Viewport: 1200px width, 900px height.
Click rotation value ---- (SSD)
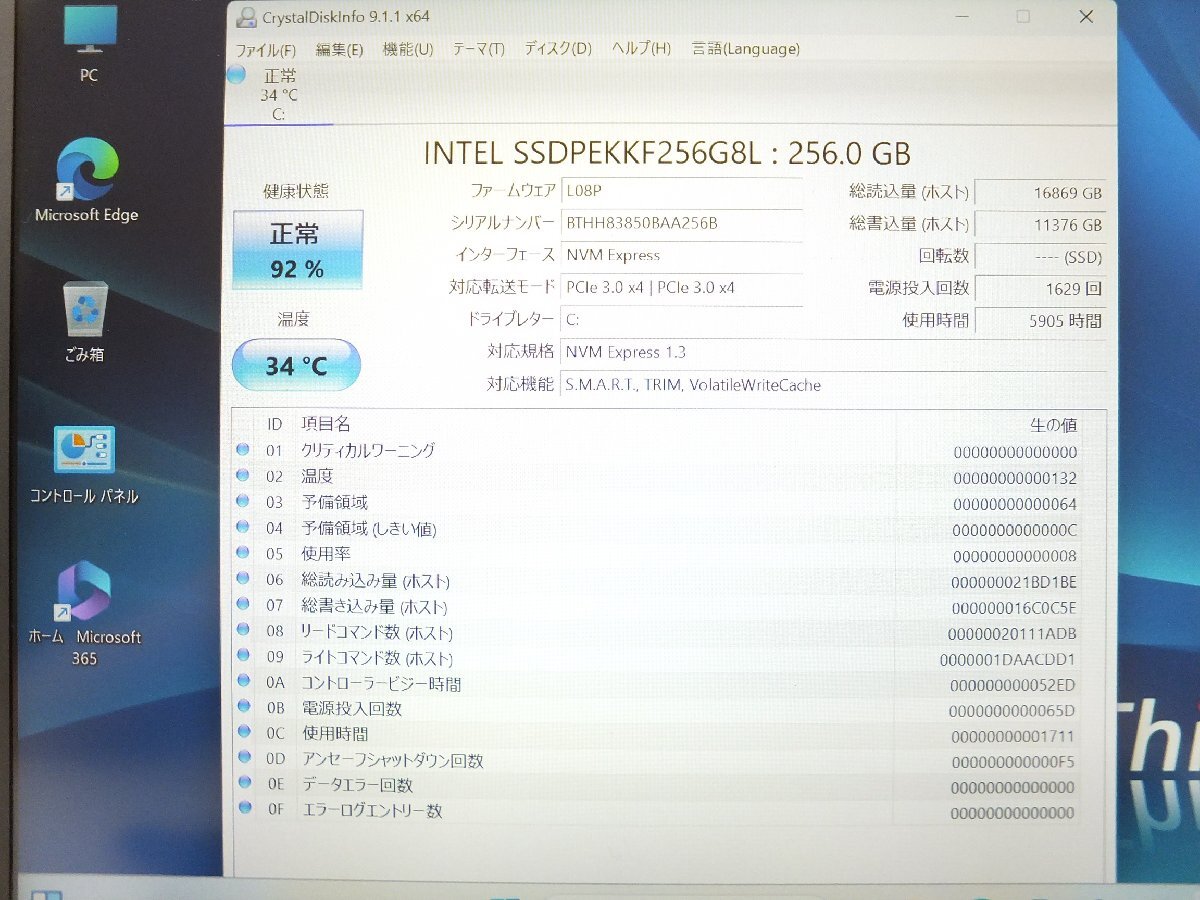click(1041, 257)
